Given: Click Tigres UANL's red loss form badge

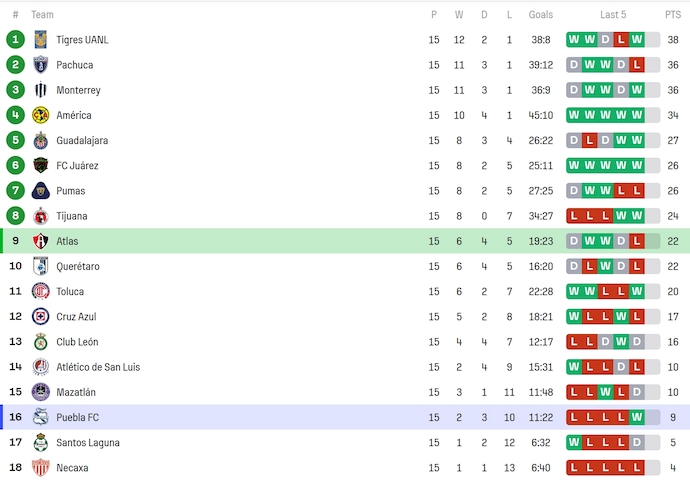Looking at the screenshot, I should (x=621, y=40).
